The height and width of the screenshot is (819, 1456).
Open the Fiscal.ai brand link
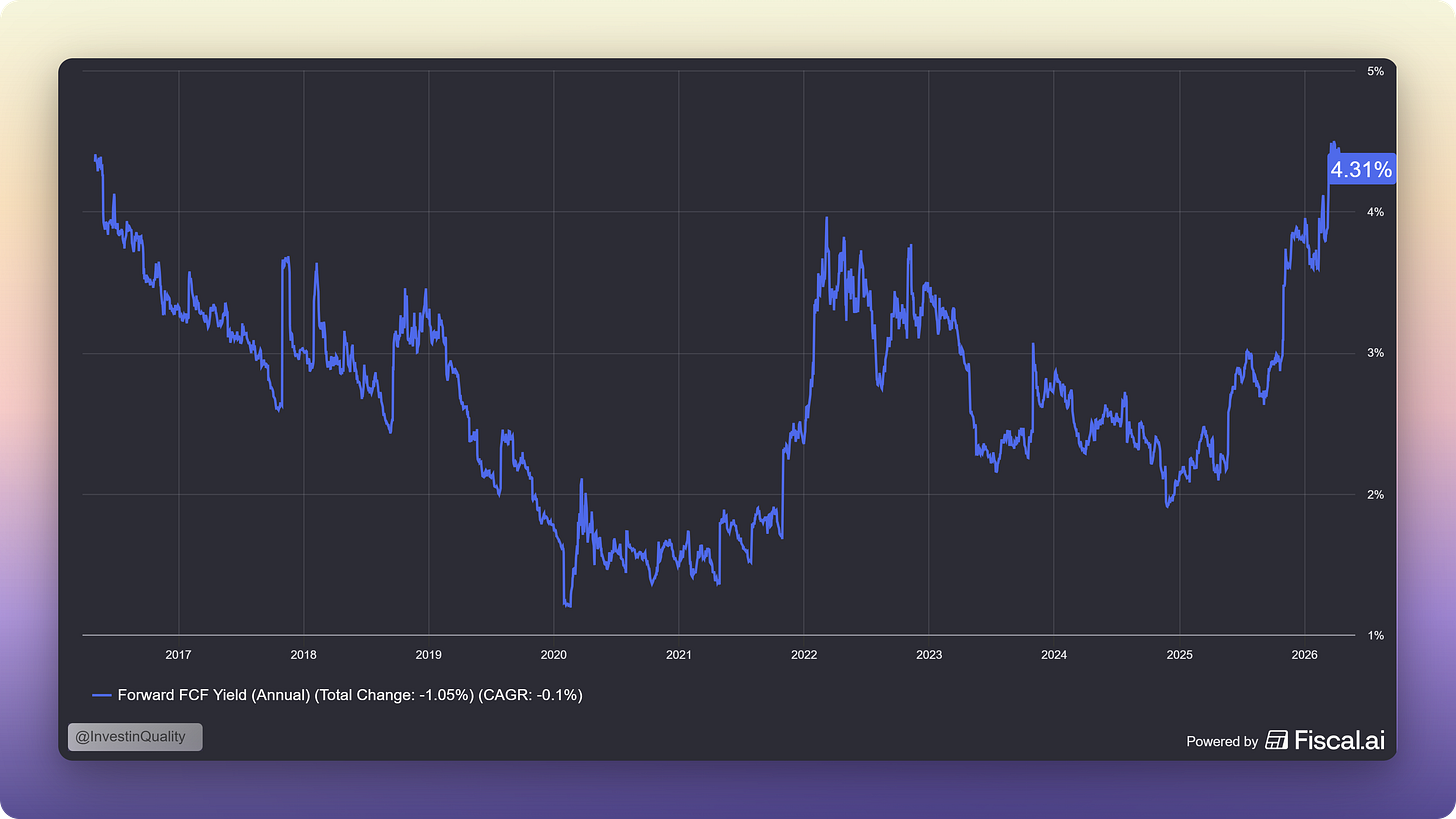point(1326,740)
